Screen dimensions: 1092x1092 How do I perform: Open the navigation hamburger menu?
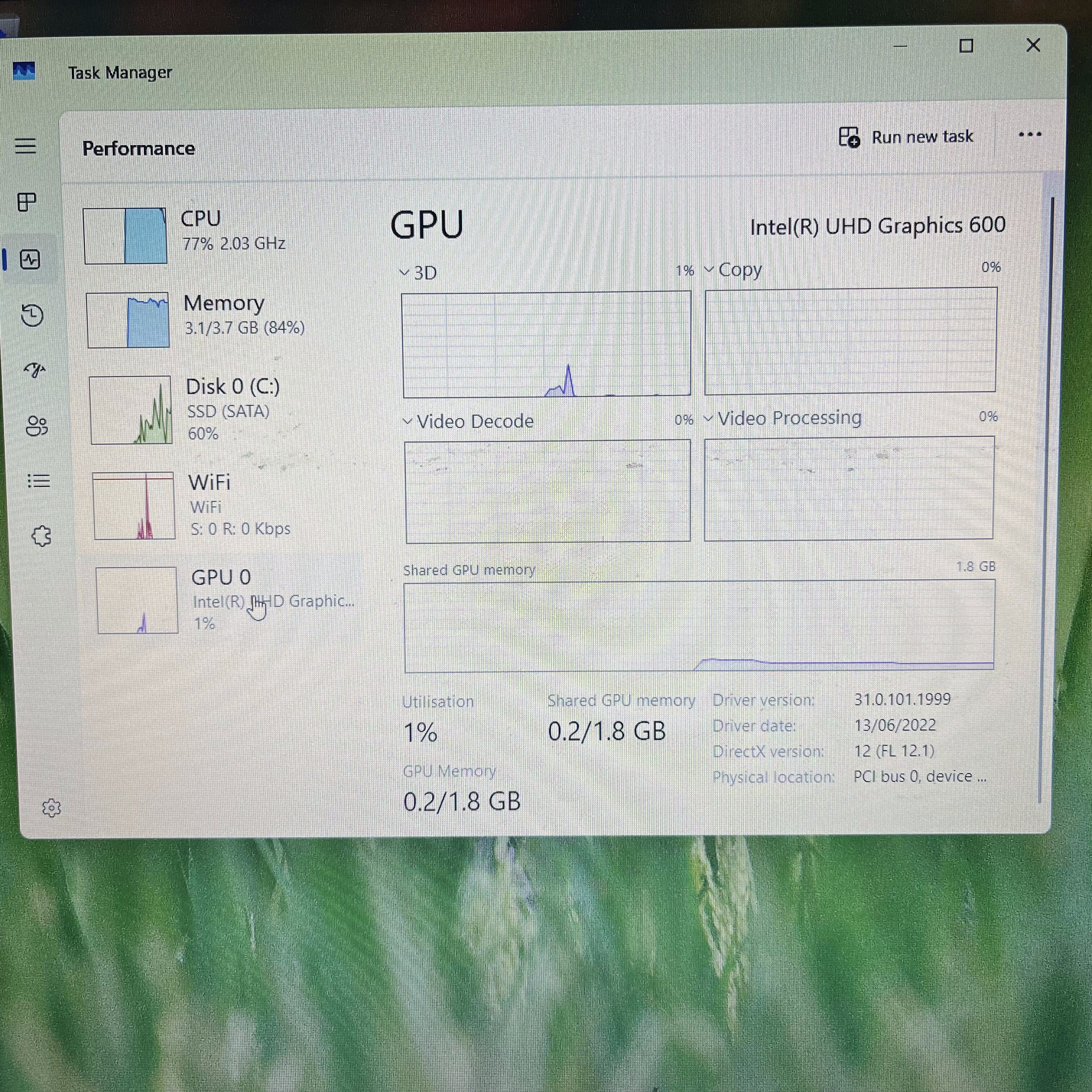25,146
